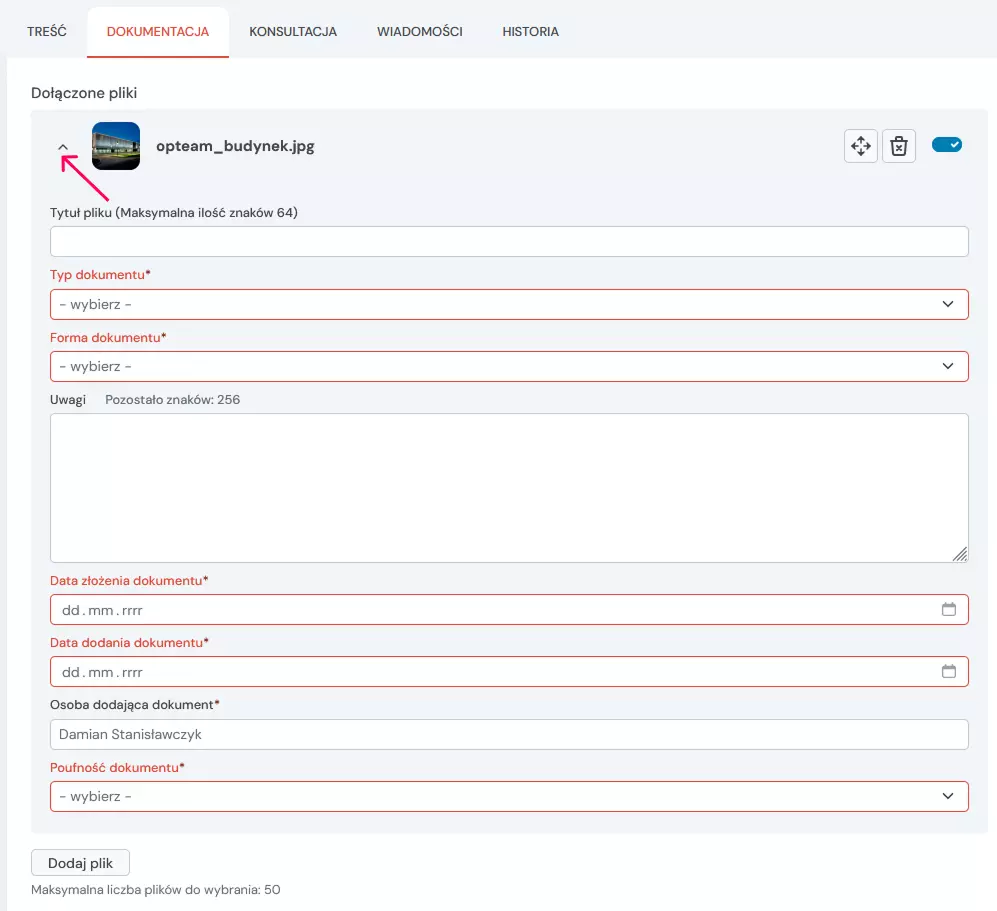997x911 pixels.
Task: Click the Dodaj plik button
Action: coord(81,863)
